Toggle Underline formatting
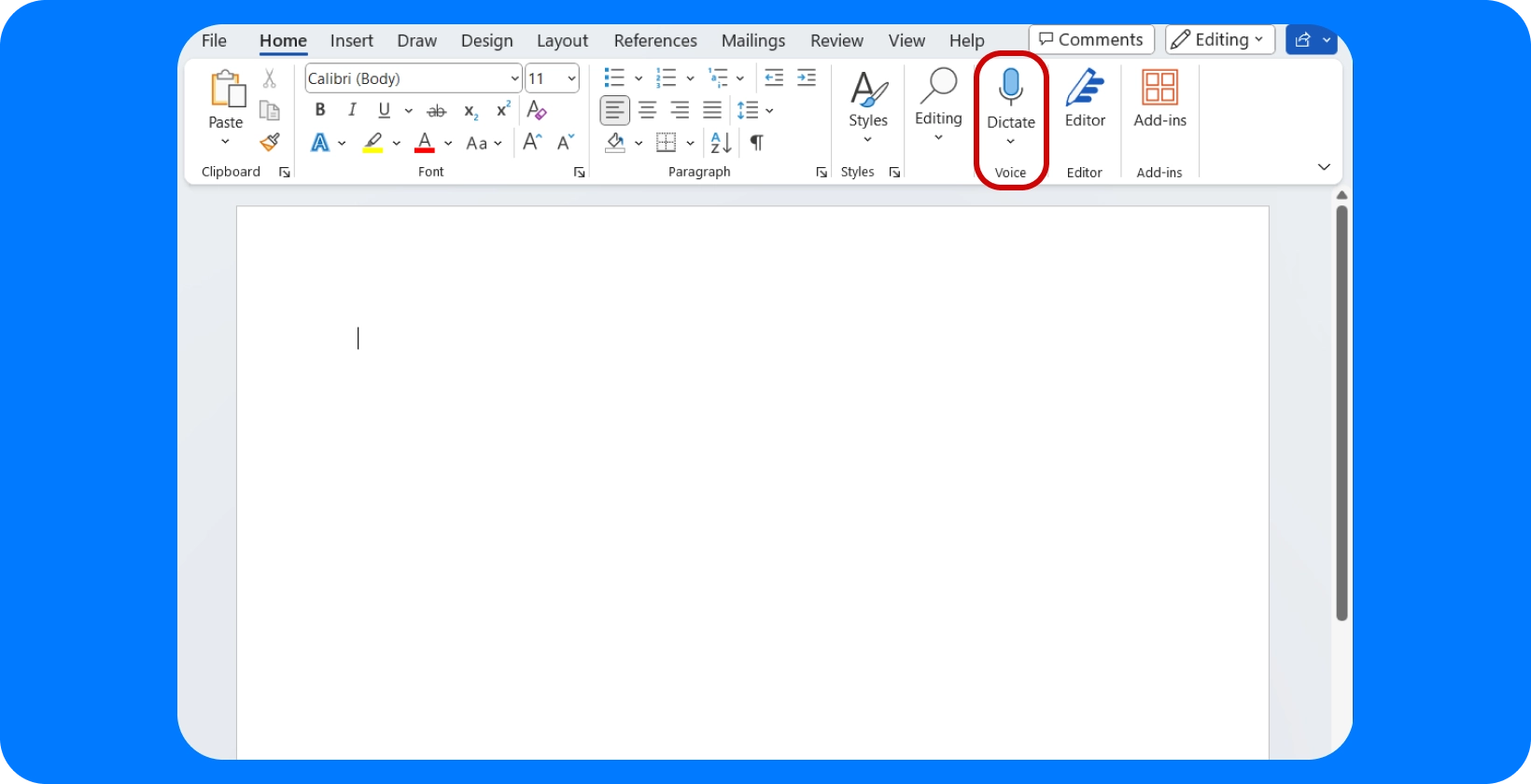The image size is (1531, 784). (x=384, y=110)
